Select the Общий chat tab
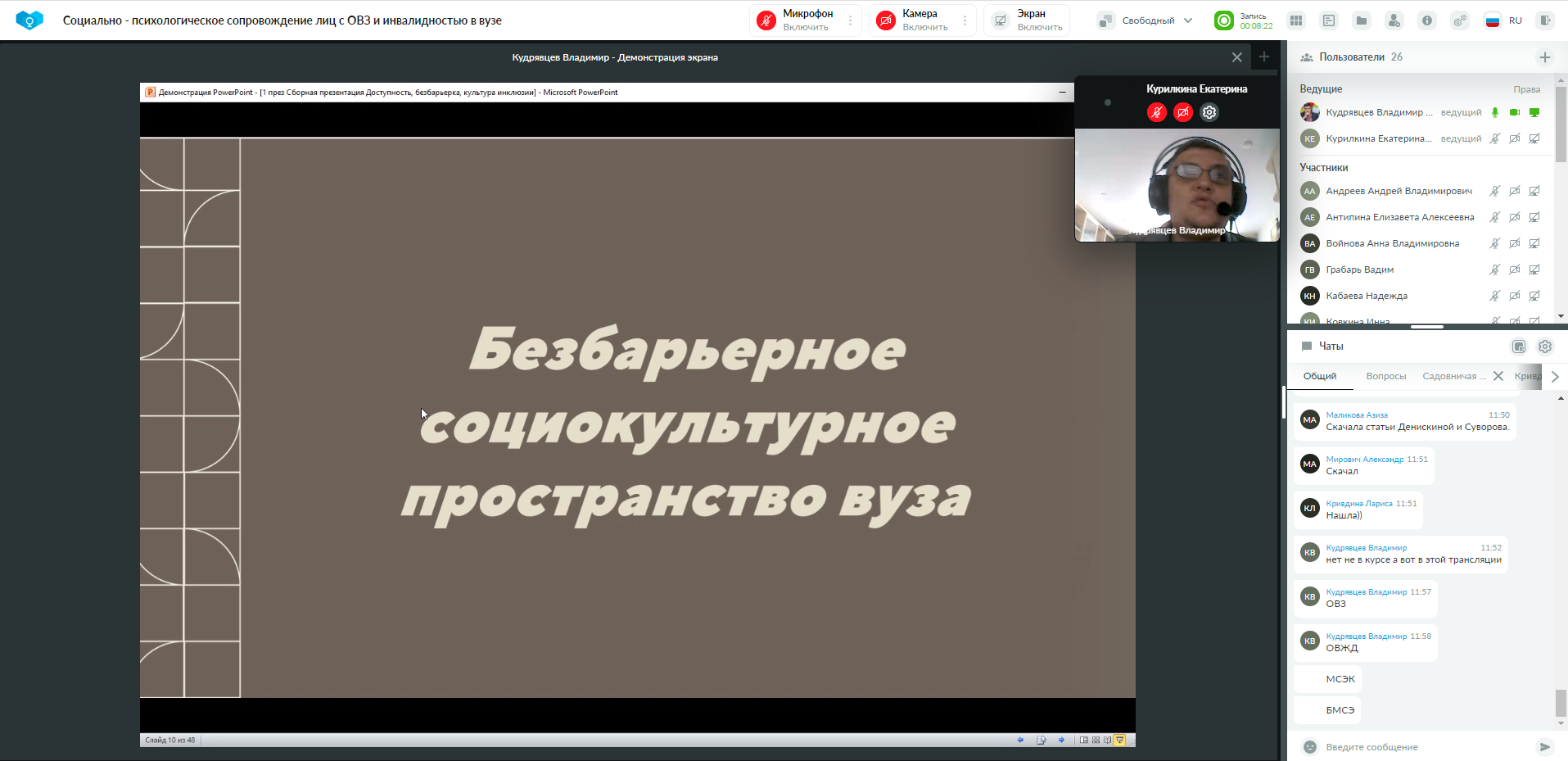This screenshot has height=761, width=1568. (x=1320, y=376)
